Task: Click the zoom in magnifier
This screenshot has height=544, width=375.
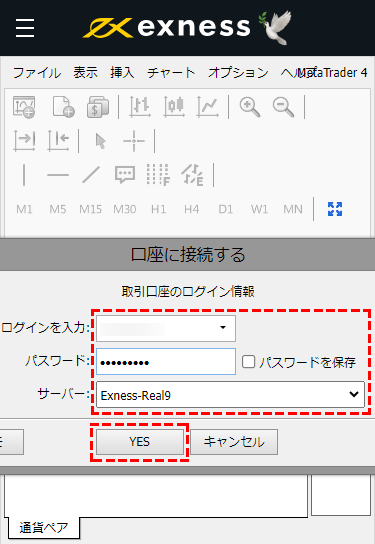Action: 250,107
